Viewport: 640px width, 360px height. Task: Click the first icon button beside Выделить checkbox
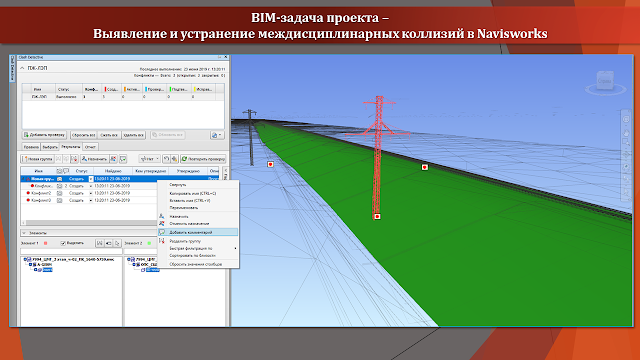click(100, 243)
